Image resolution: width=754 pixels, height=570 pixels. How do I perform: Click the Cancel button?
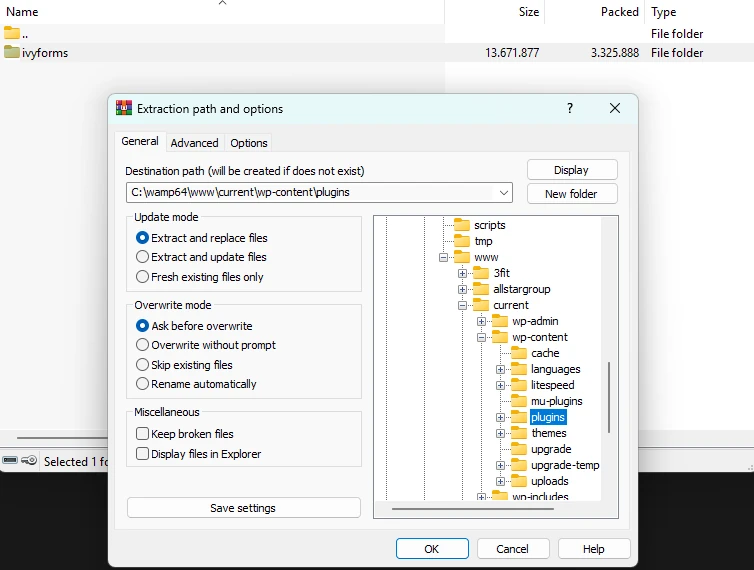(513, 549)
